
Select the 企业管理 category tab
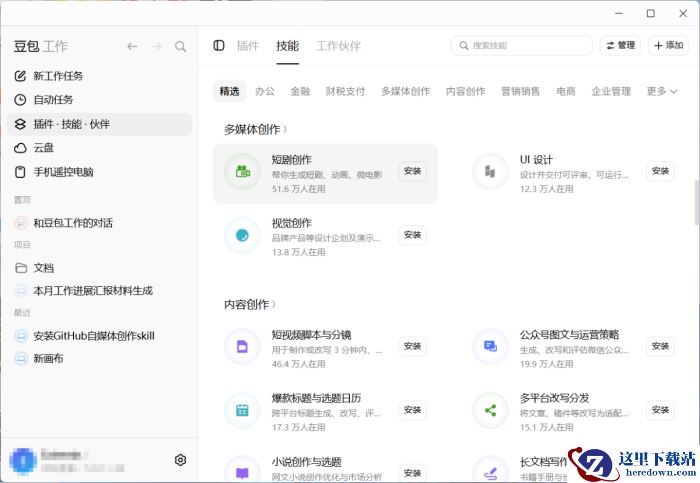[x=611, y=91]
